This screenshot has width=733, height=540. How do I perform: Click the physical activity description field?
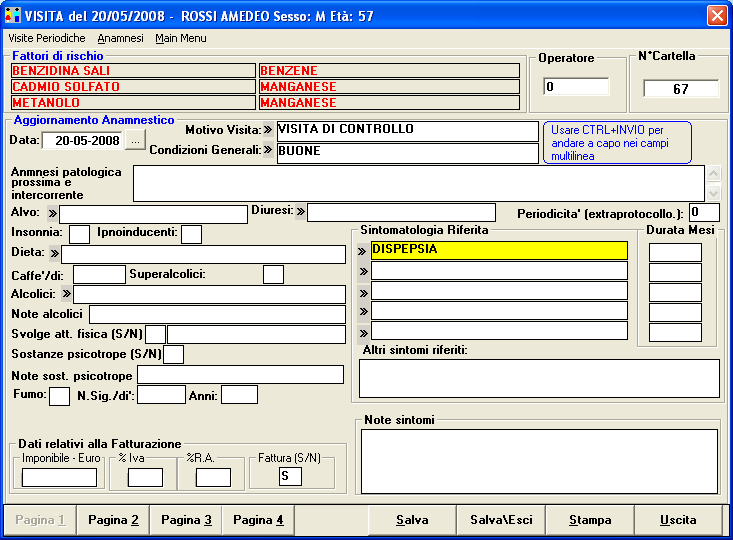(256, 335)
